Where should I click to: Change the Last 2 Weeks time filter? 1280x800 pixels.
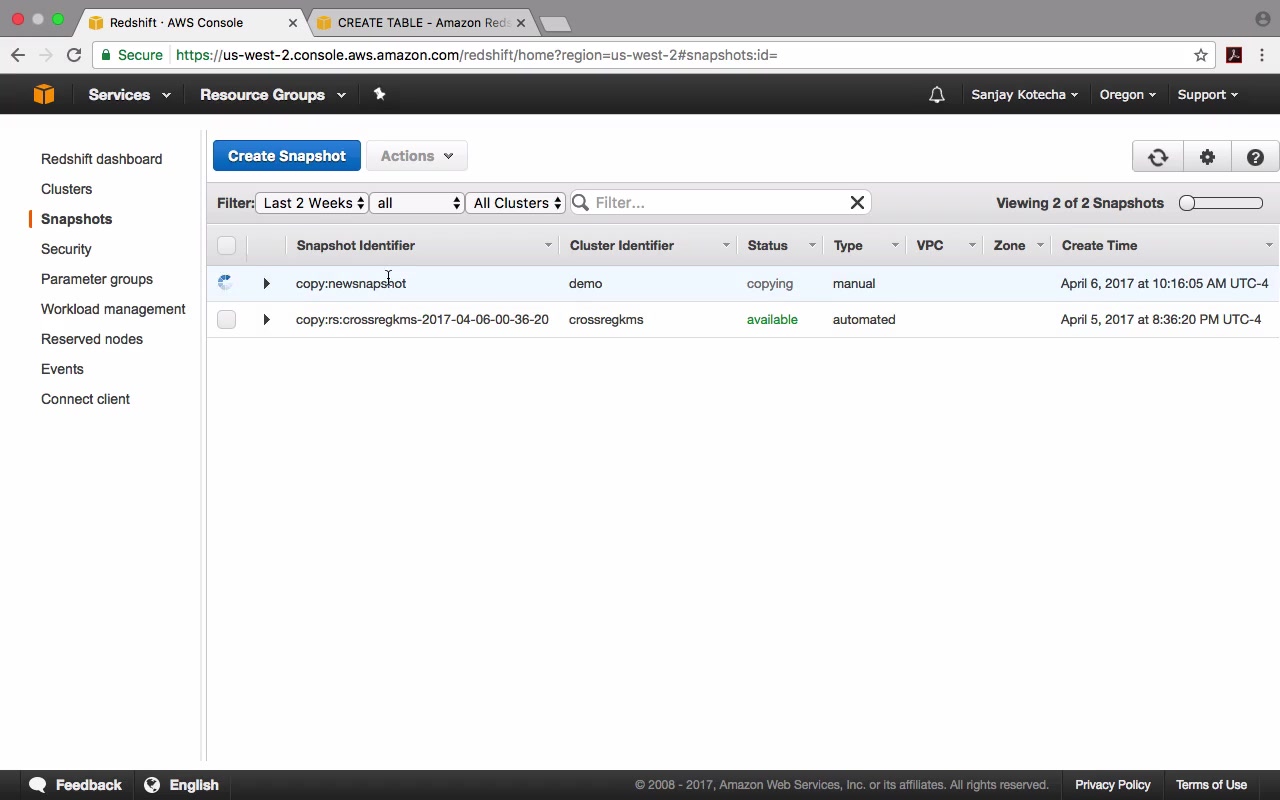click(x=313, y=203)
